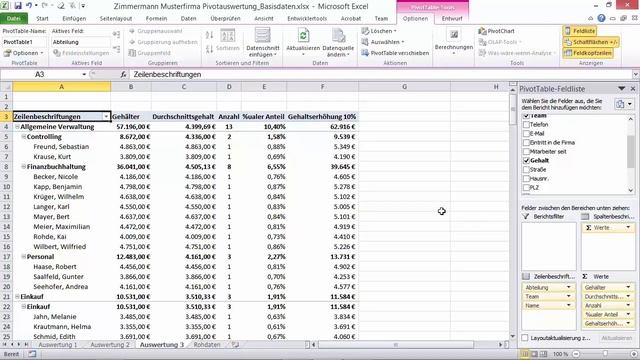Sort ascending A-Z icon in ribbon

click(x=209, y=35)
